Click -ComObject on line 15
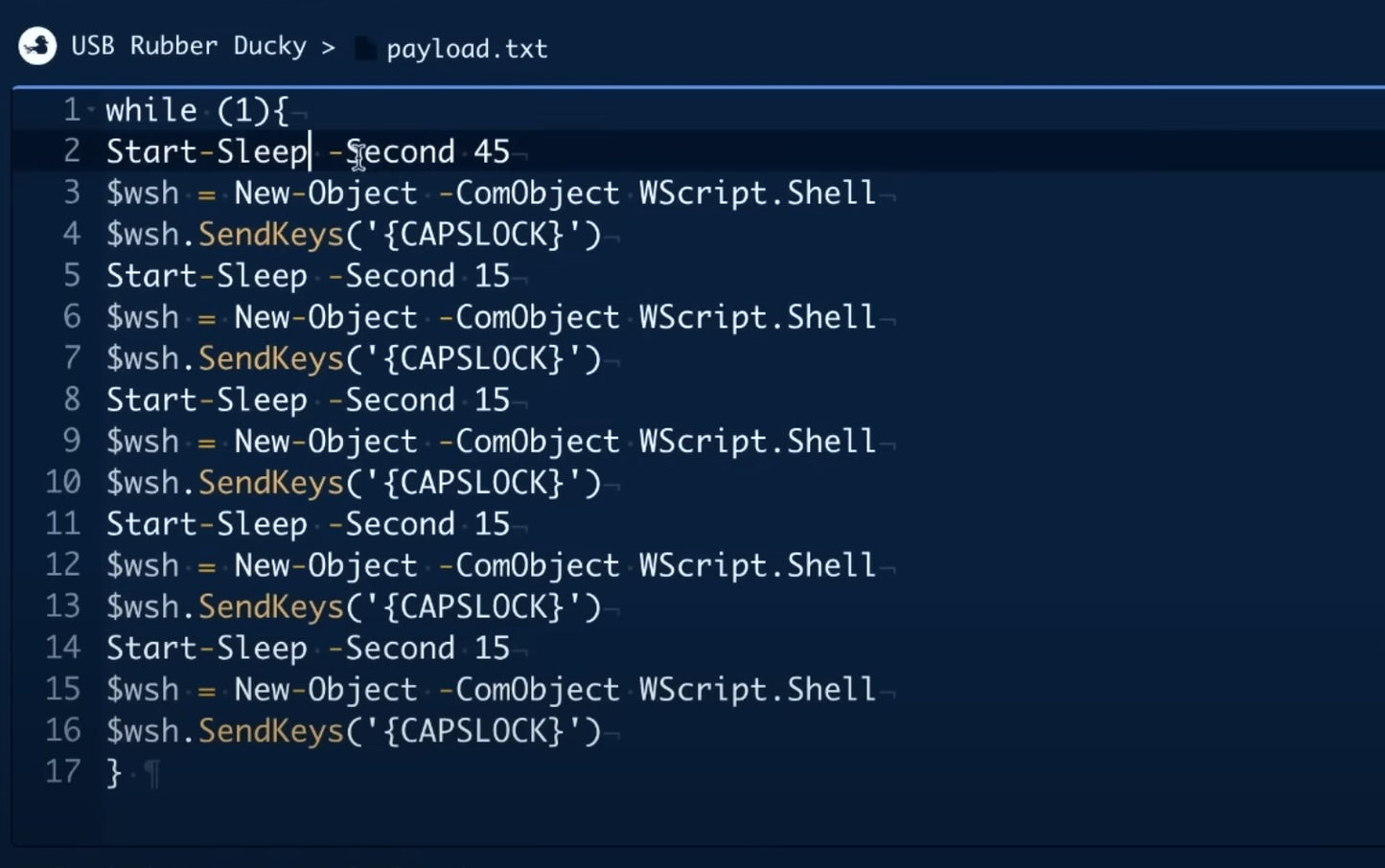The width and height of the screenshot is (1385, 868). [528, 690]
